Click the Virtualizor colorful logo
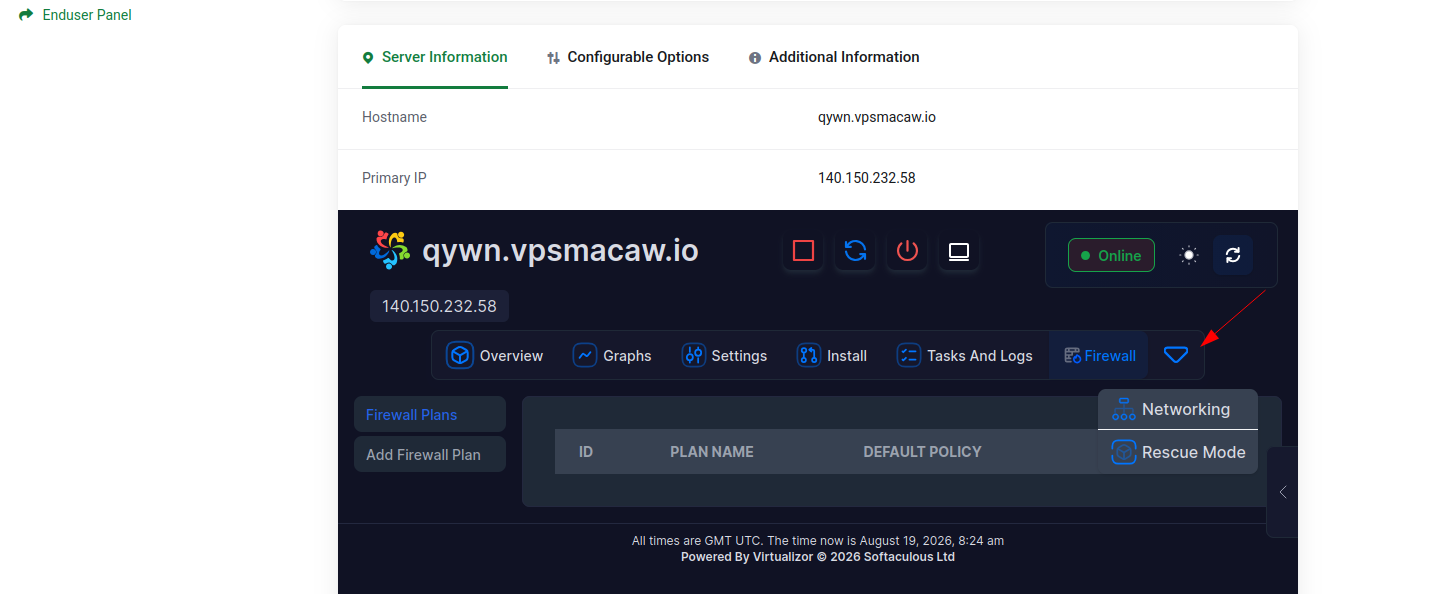This screenshot has height=594, width=1452. pyautogui.click(x=390, y=250)
